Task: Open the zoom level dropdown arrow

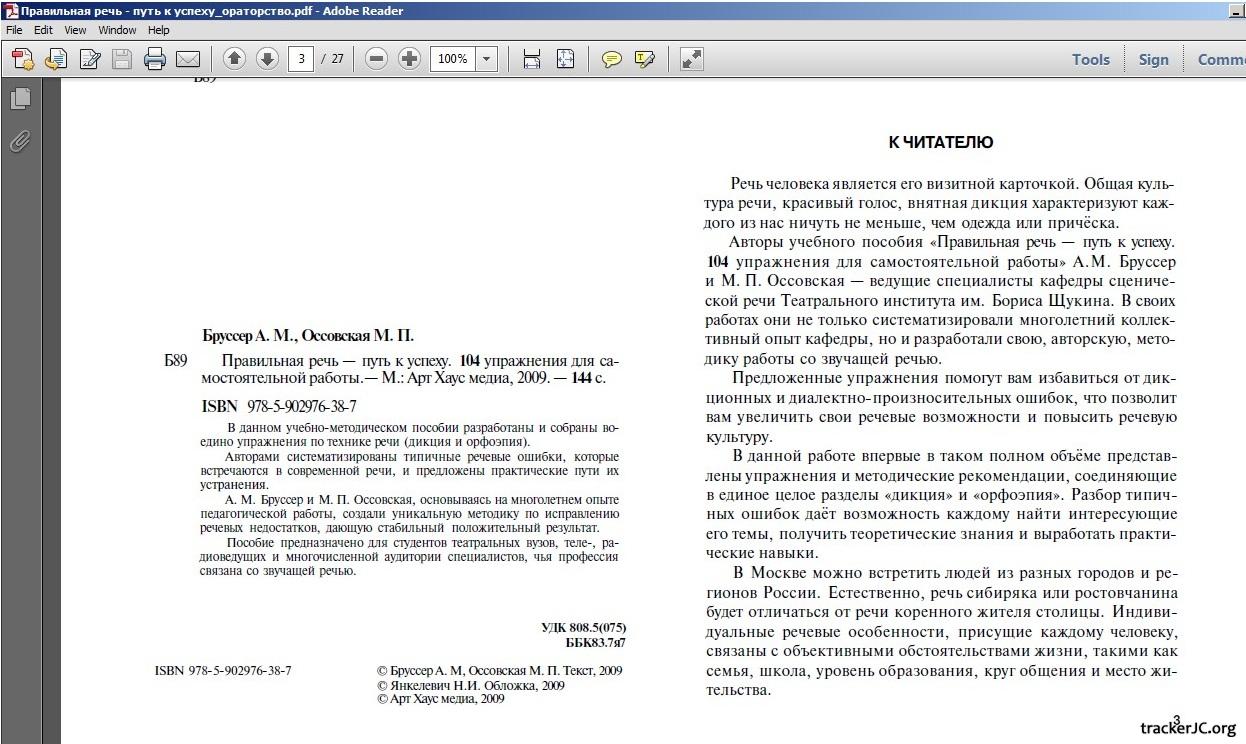Action: pyautogui.click(x=487, y=59)
